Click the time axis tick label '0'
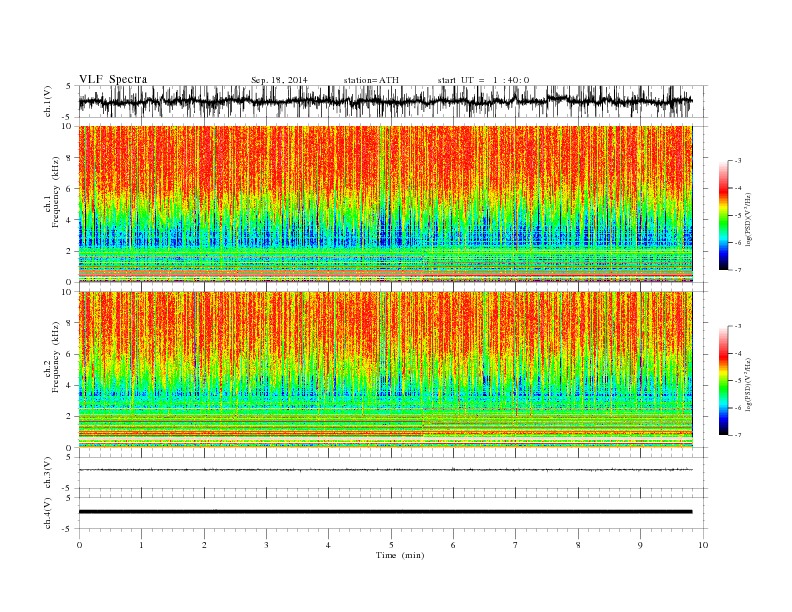 click(x=79, y=545)
